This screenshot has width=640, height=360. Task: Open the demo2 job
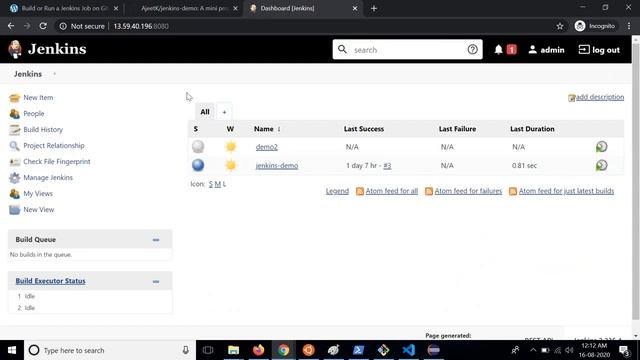[267, 147]
